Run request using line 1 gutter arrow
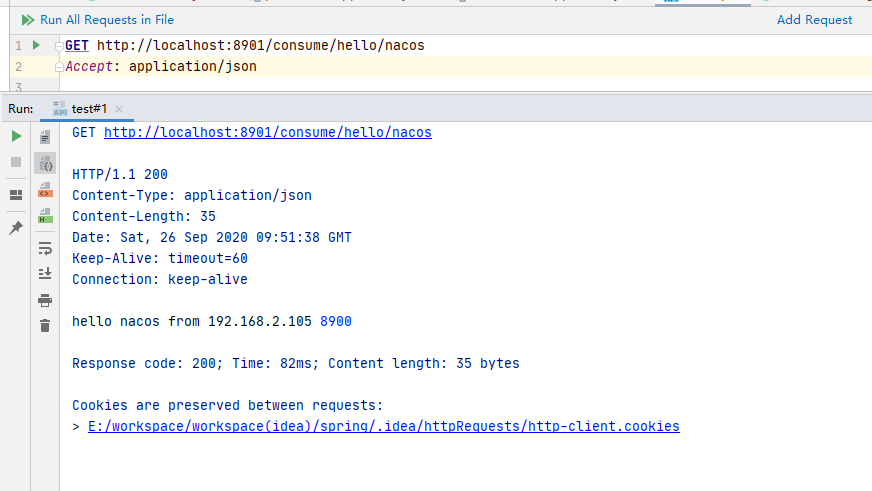Image resolution: width=872 pixels, height=491 pixels. (x=36, y=45)
